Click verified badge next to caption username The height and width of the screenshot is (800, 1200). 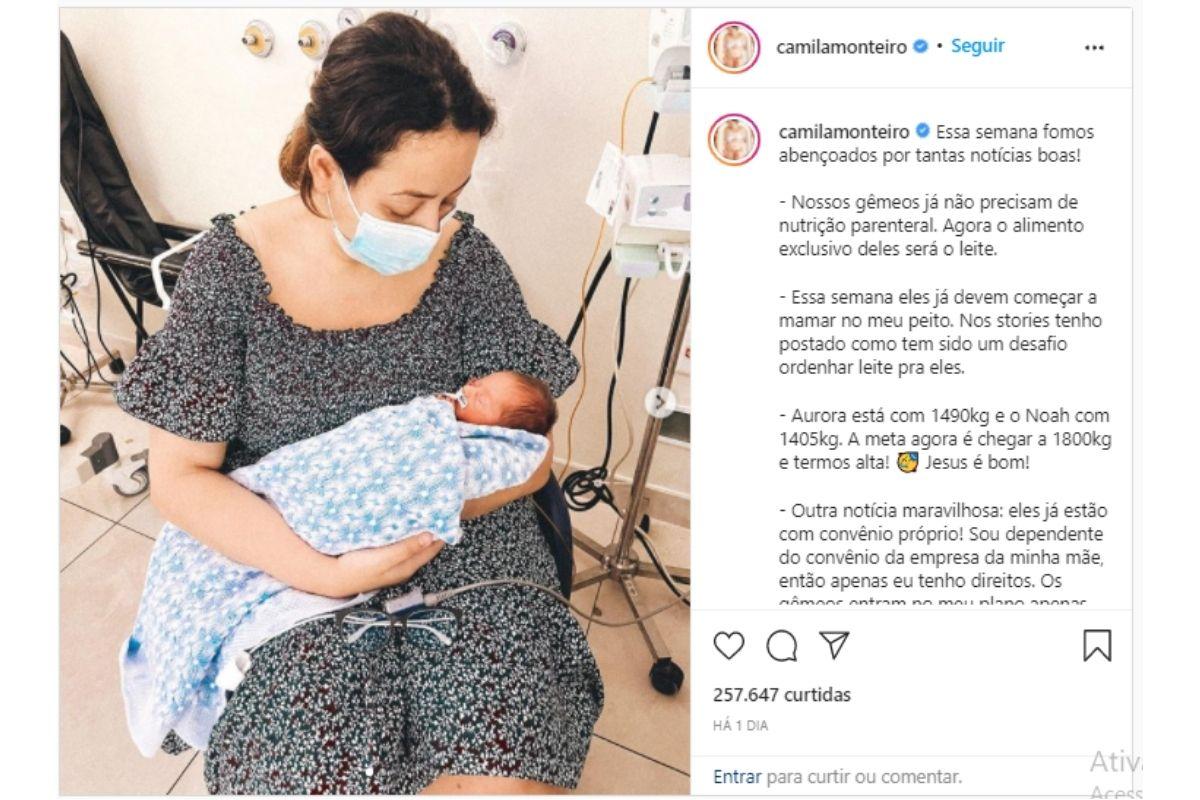921,132
